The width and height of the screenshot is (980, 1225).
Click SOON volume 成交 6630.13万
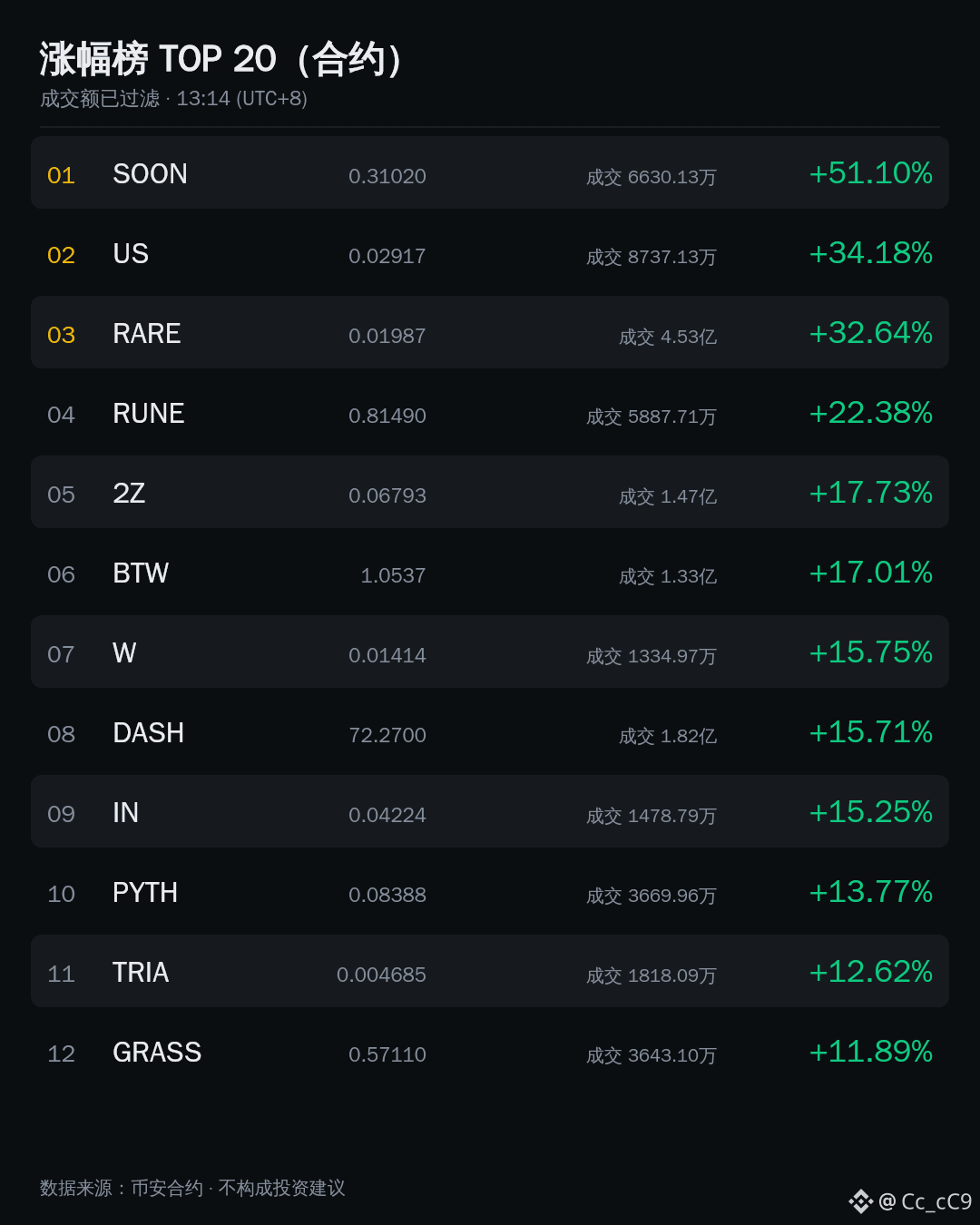652,177
